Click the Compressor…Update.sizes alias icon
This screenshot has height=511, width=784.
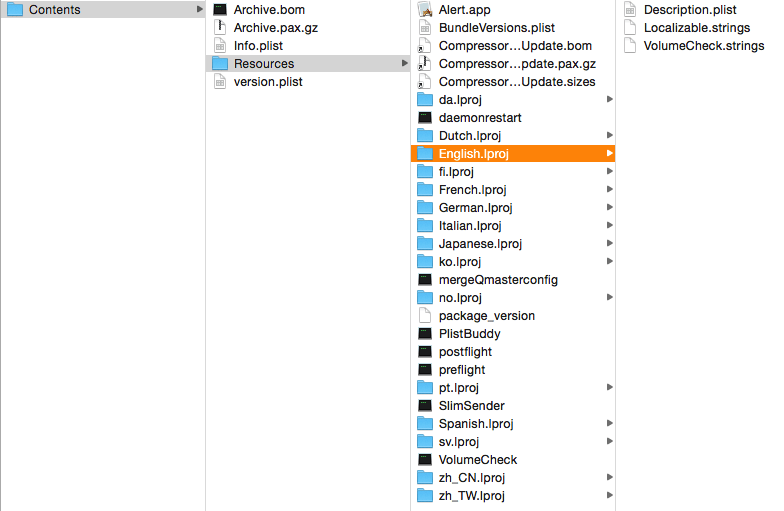pyautogui.click(x=425, y=82)
